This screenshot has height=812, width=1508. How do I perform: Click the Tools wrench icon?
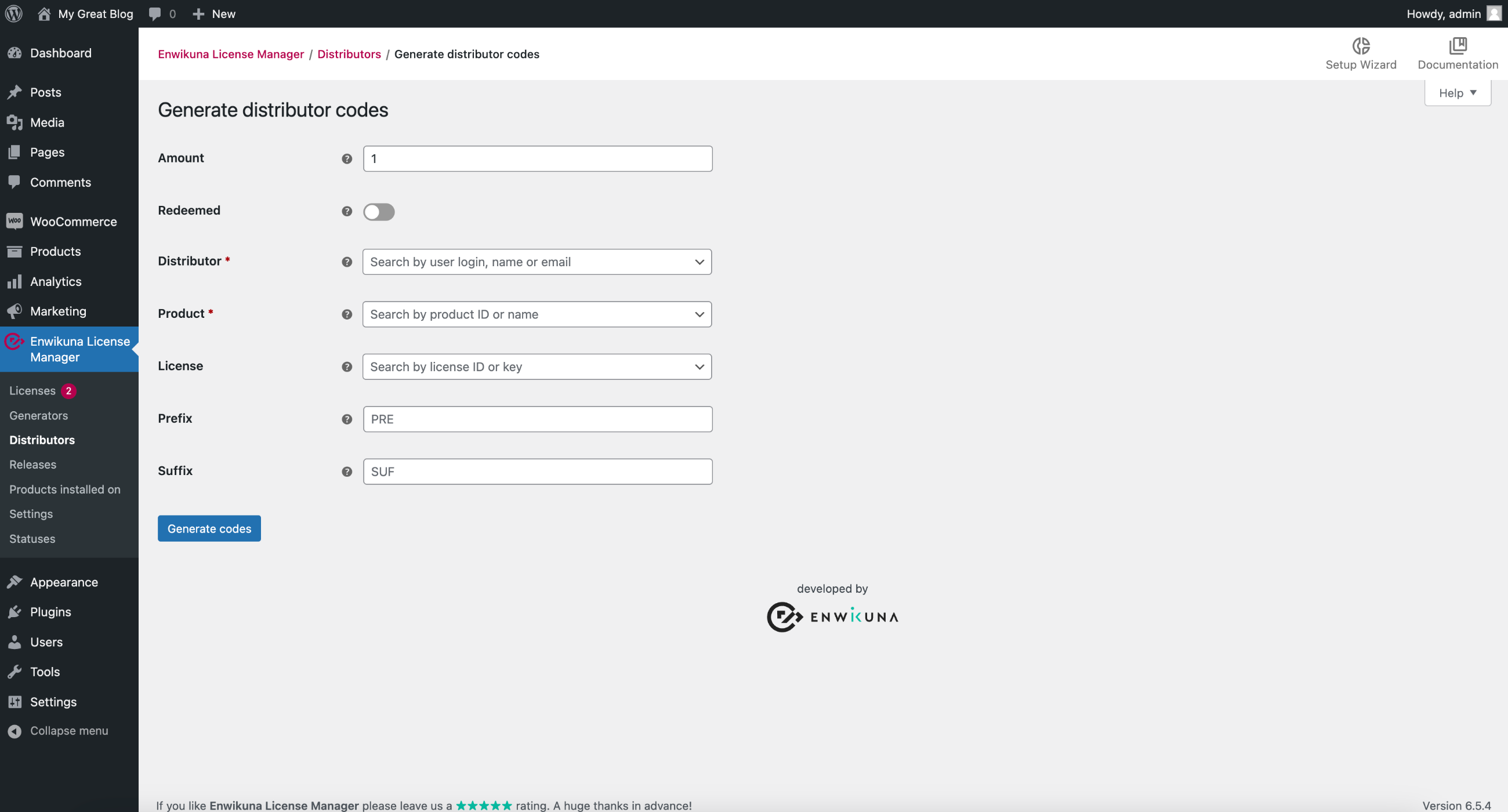[14, 672]
